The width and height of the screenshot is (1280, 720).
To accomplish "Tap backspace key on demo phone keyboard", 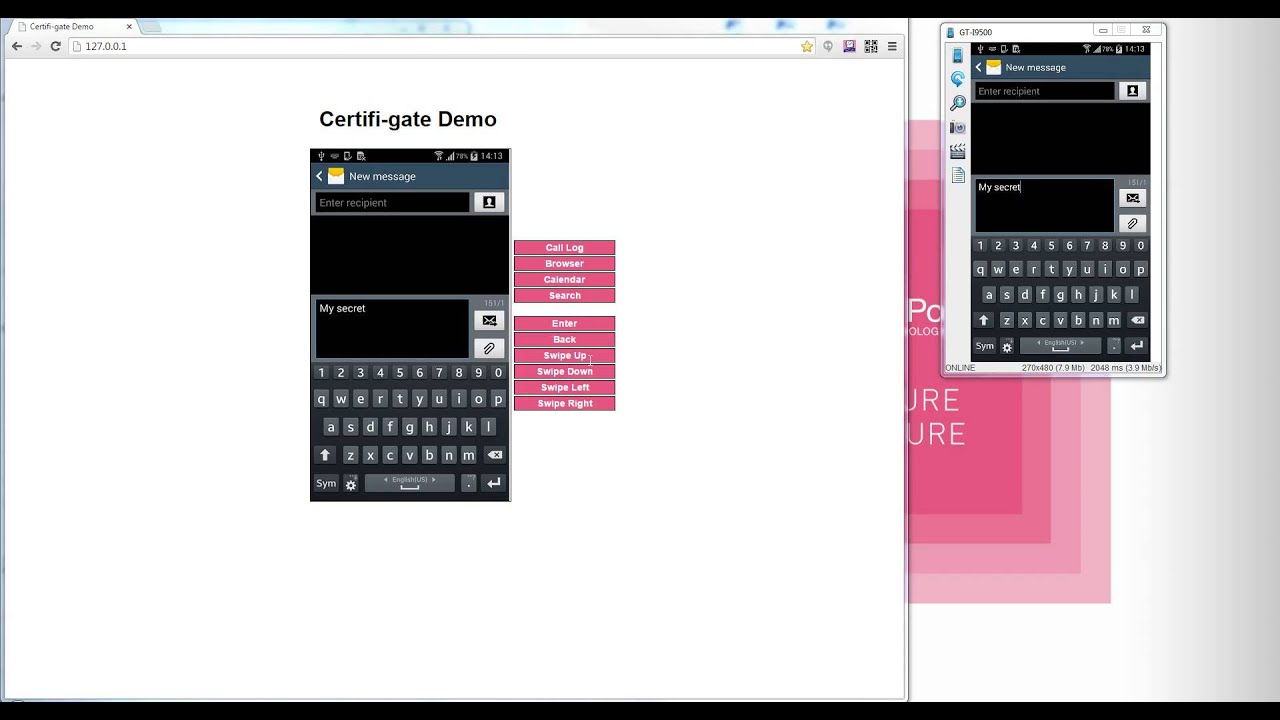I will (494, 455).
